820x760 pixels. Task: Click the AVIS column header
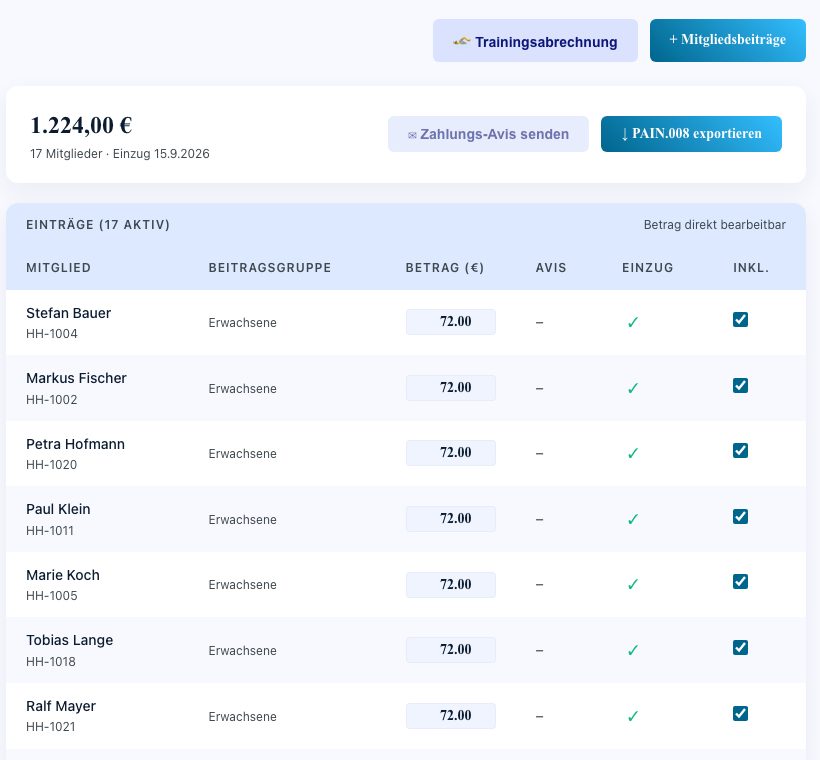(x=551, y=268)
